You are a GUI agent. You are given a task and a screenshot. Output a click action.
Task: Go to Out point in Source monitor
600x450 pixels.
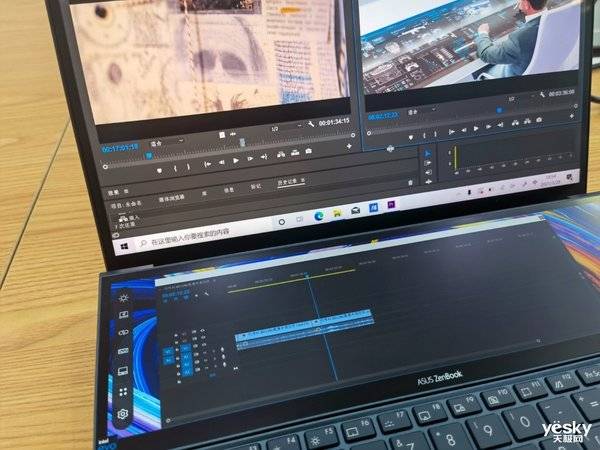[x=264, y=157]
